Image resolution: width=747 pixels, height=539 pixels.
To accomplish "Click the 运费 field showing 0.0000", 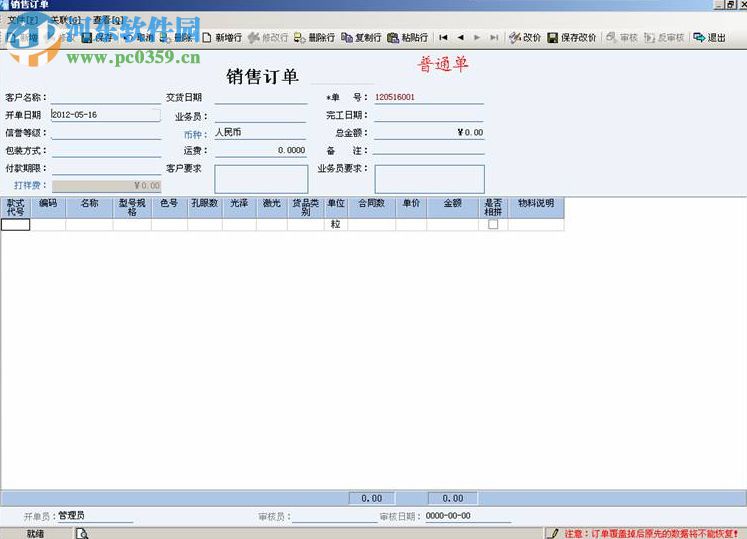I will coord(261,151).
